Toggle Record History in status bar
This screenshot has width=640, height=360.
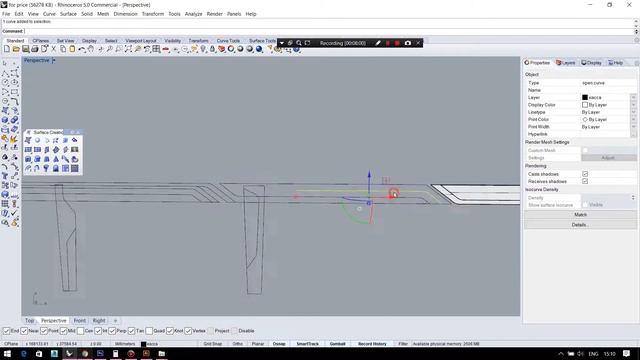(372, 344)
